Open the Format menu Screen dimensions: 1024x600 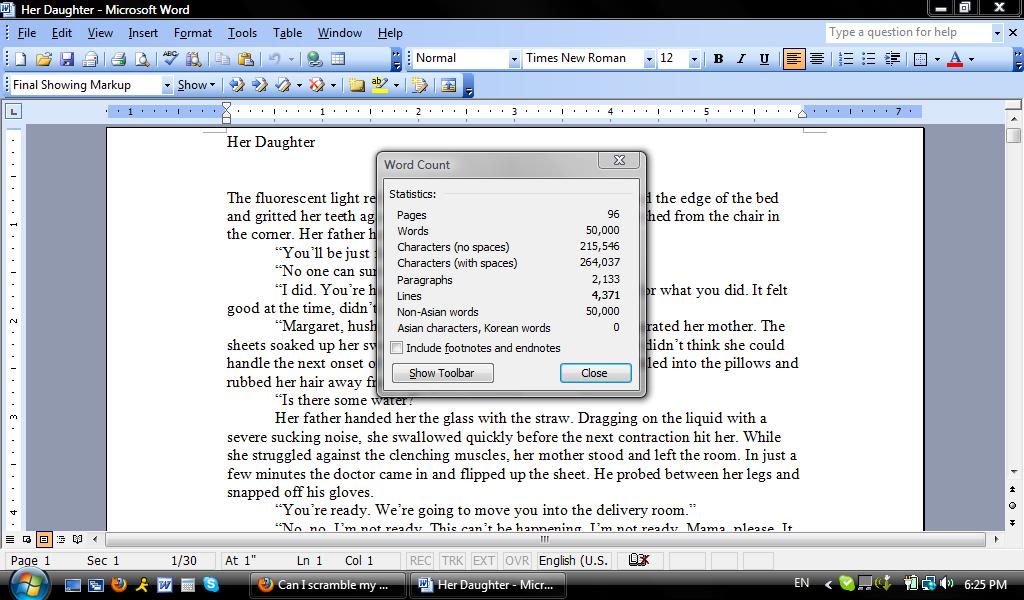193,33
